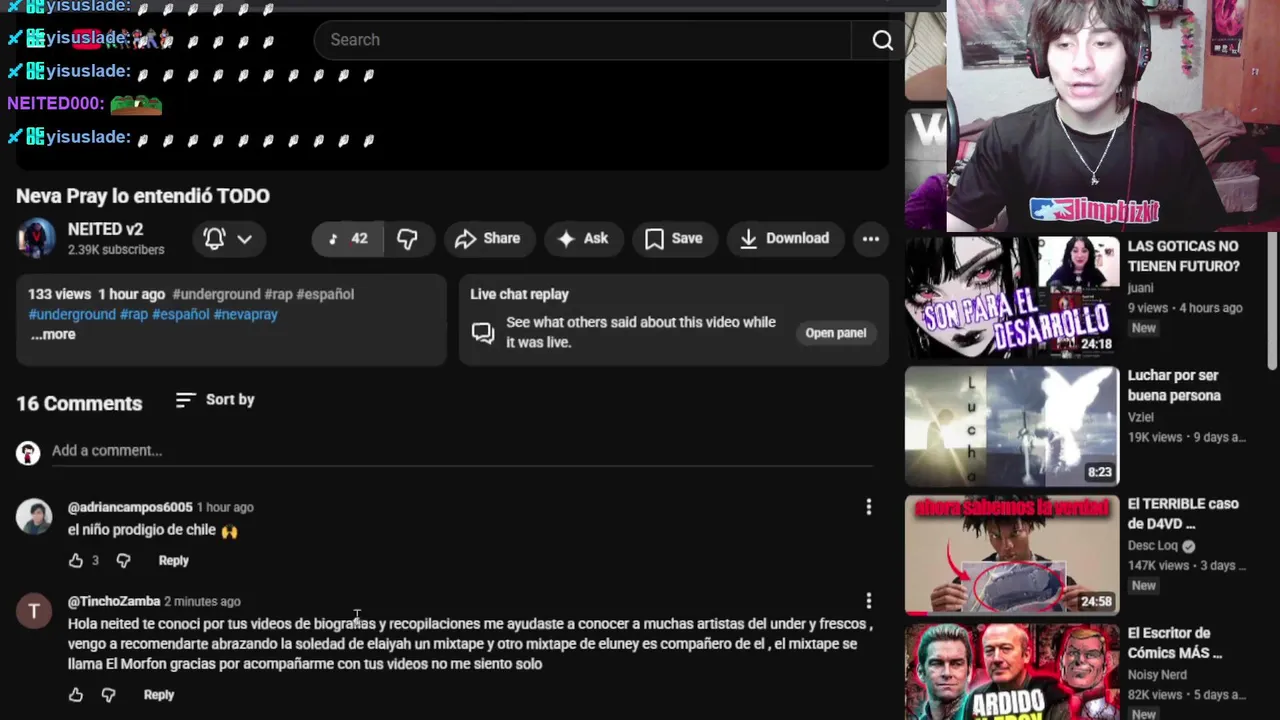Open NEITED v2 channel name link
Screen dimensions: 1280x720
[105, 229]
